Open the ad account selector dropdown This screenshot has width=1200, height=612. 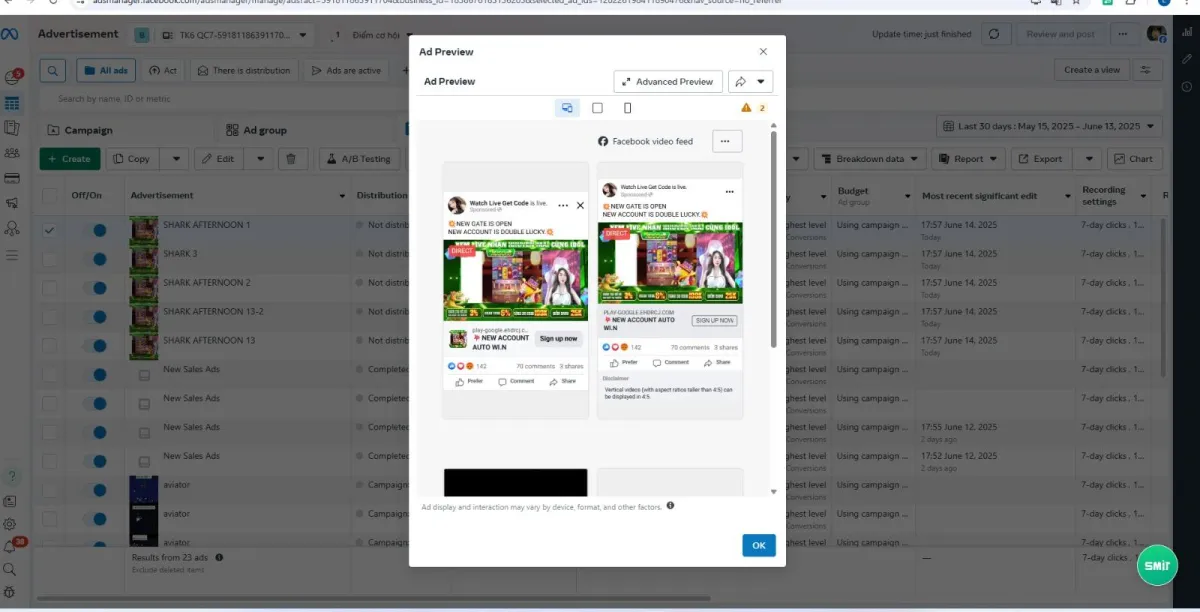pyautogui.click(x=235, y=35)
